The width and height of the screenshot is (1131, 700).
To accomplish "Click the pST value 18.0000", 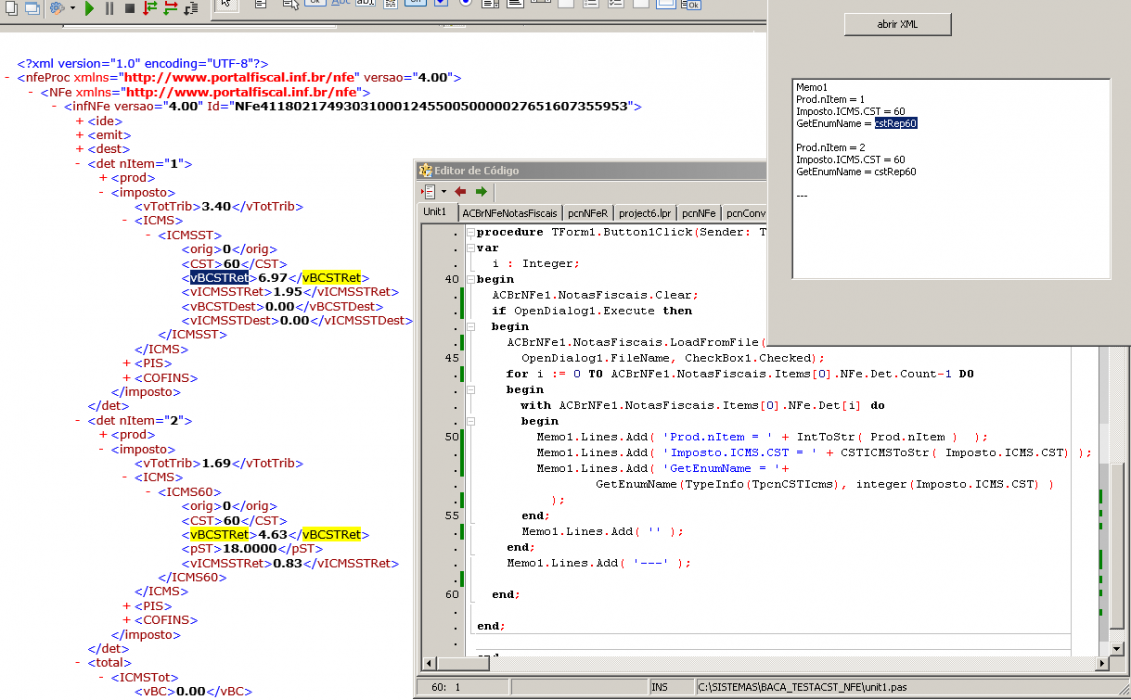I will (x=250, y=549).
